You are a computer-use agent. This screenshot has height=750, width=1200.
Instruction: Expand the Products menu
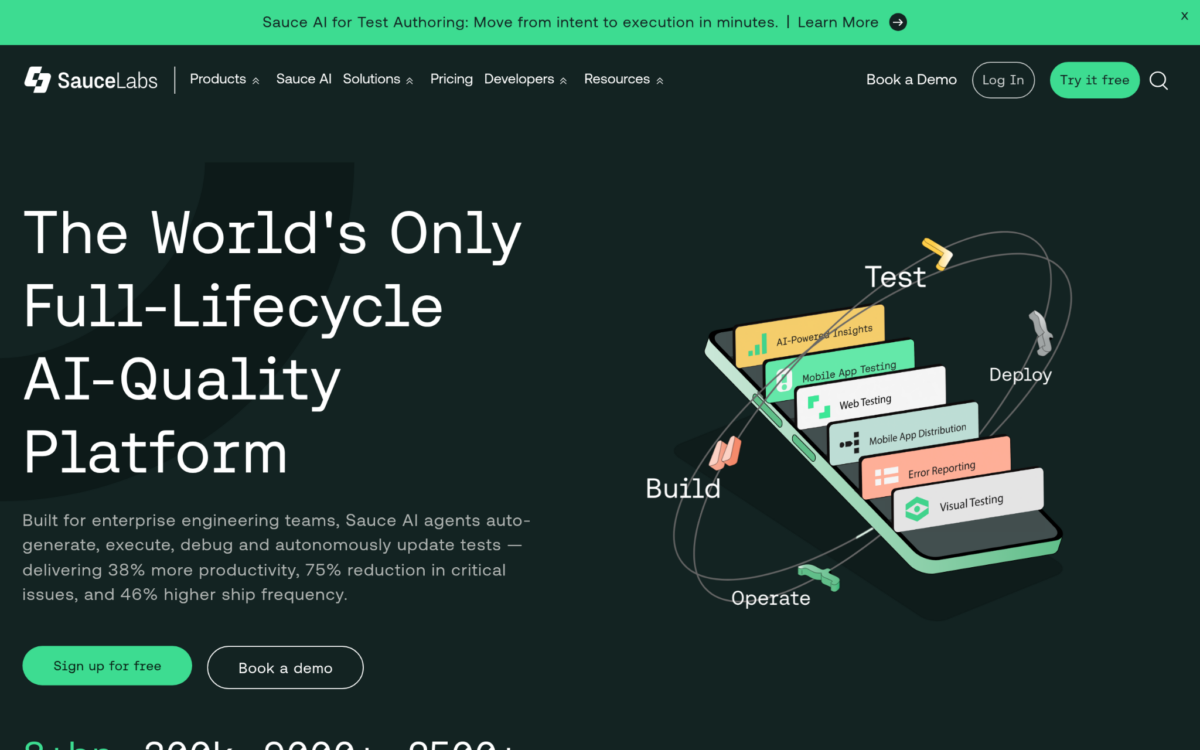click(x=225, y=79)
